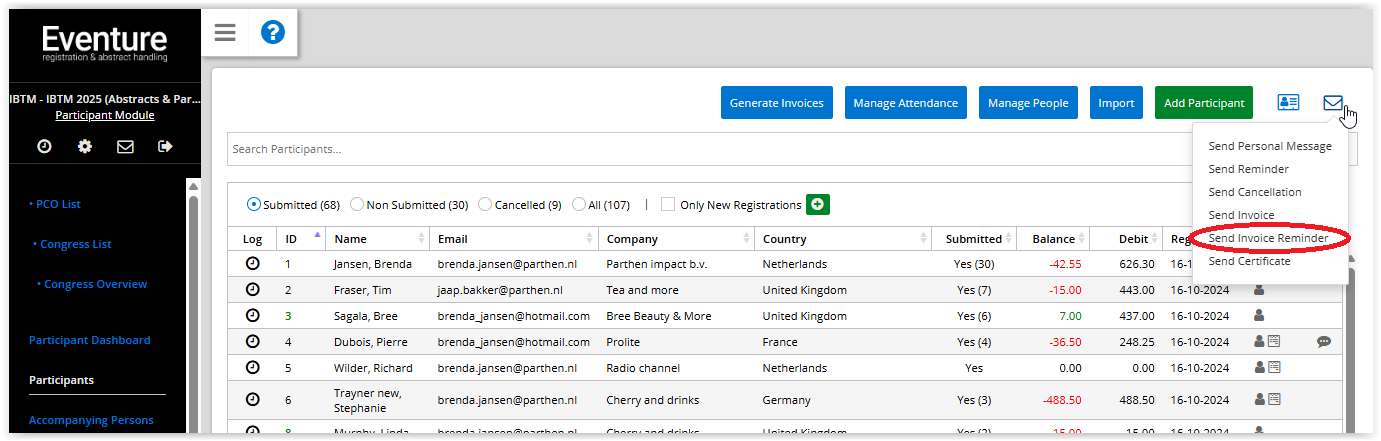Viewport: 1381px width, 441px height.
Task: Sort the table by the Name column
Action: pos(351,239)
